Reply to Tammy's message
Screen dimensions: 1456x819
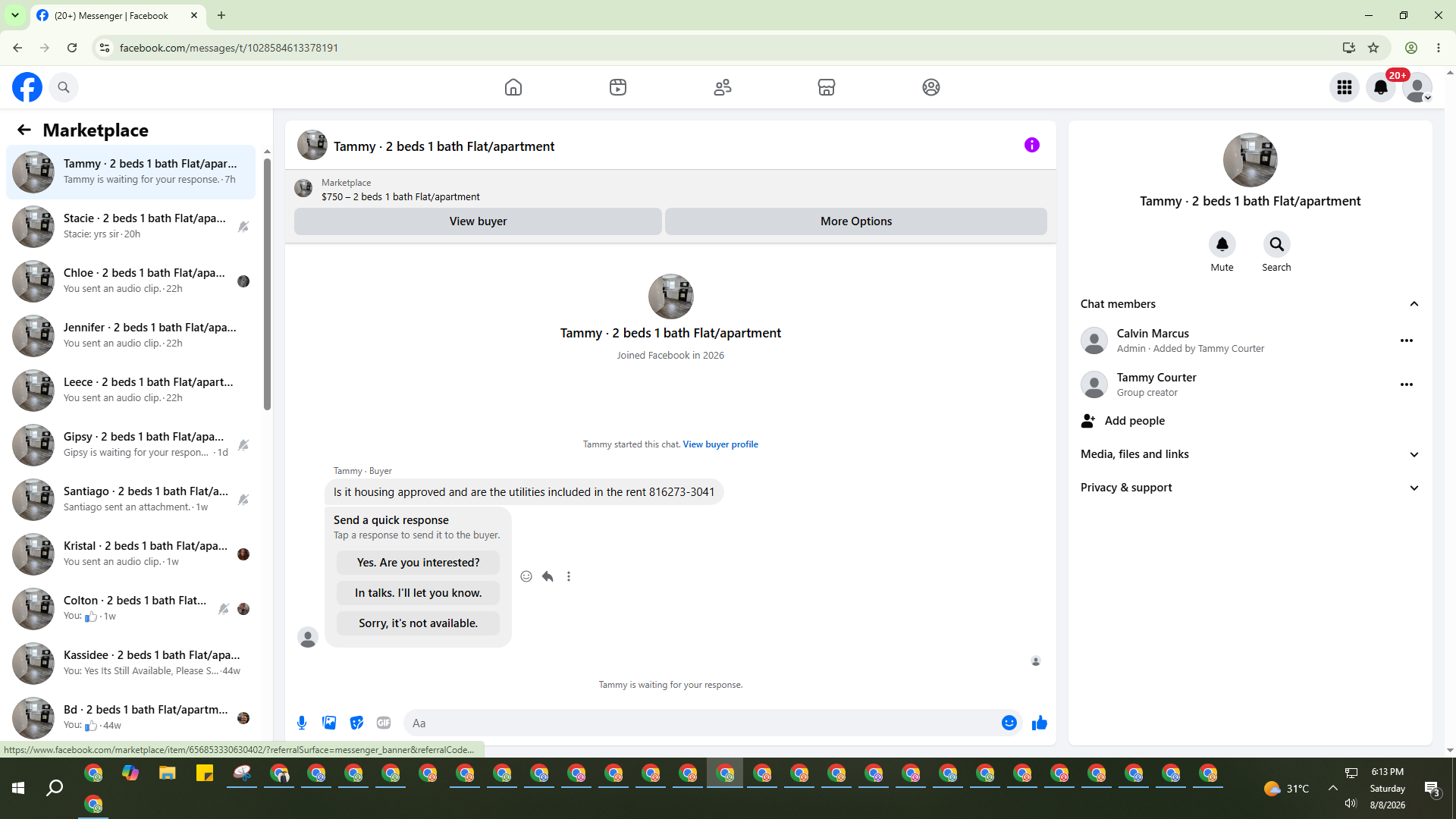click(x=548, y=576)
